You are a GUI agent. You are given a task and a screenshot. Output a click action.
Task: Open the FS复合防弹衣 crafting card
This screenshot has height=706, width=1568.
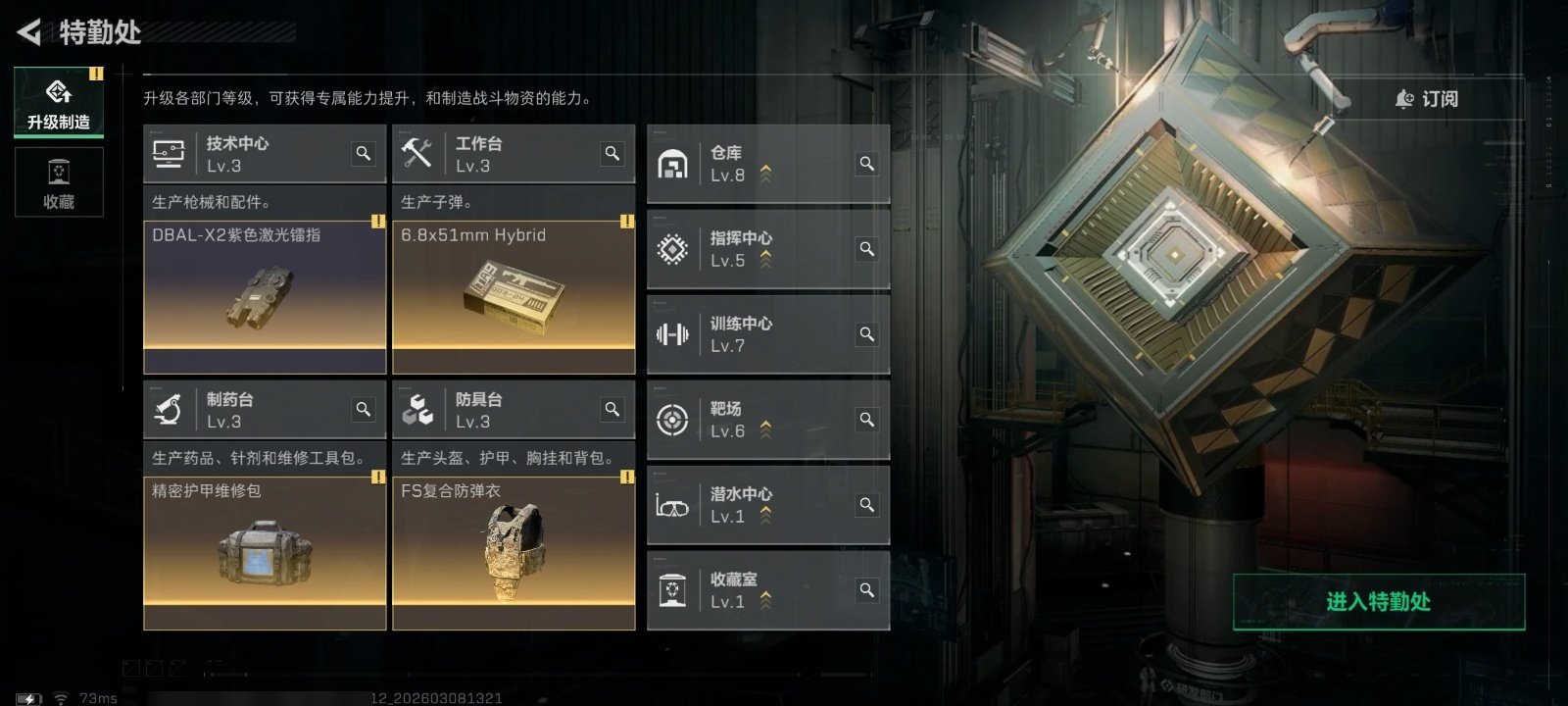click(514, 553)
